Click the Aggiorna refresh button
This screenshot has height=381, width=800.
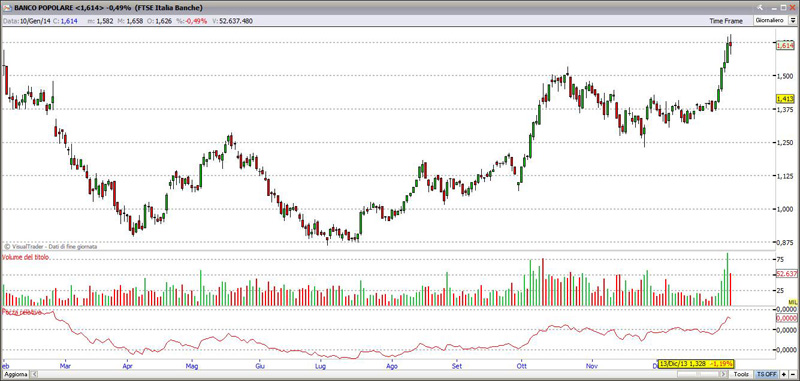coord(15,374)
